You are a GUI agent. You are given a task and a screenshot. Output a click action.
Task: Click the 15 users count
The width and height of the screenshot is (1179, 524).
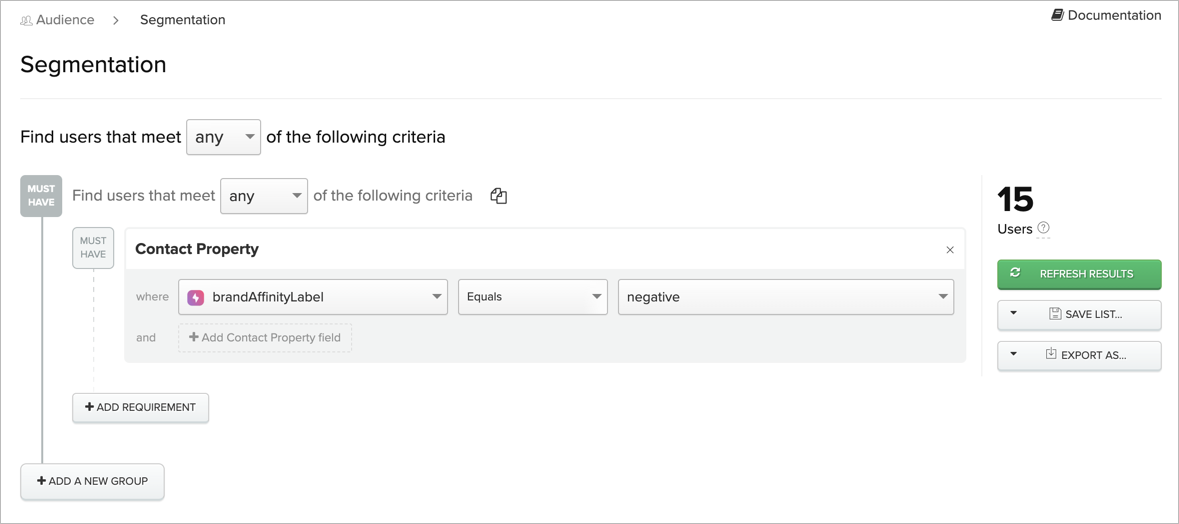(1015, 200)
